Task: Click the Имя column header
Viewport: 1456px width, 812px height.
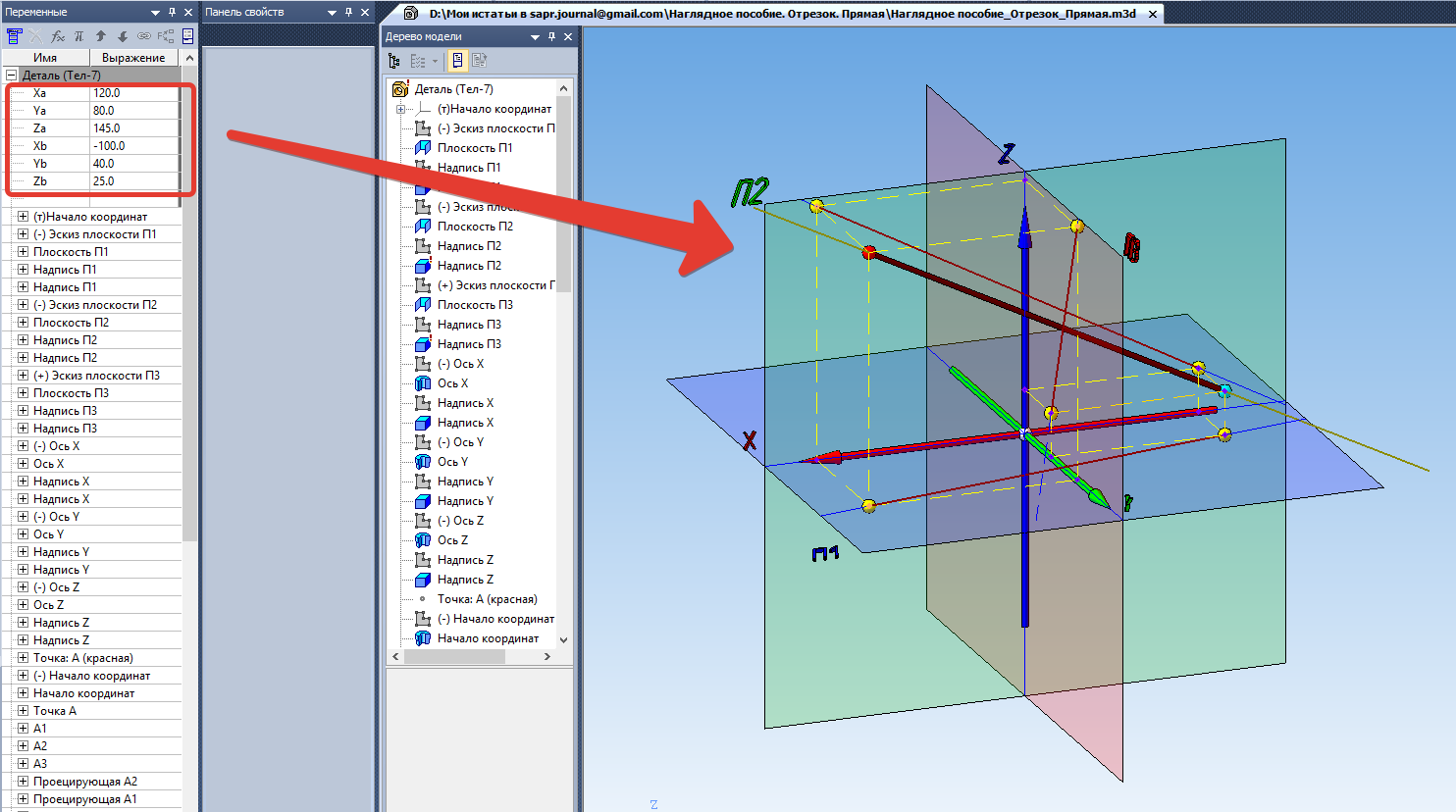Action: 45,58
